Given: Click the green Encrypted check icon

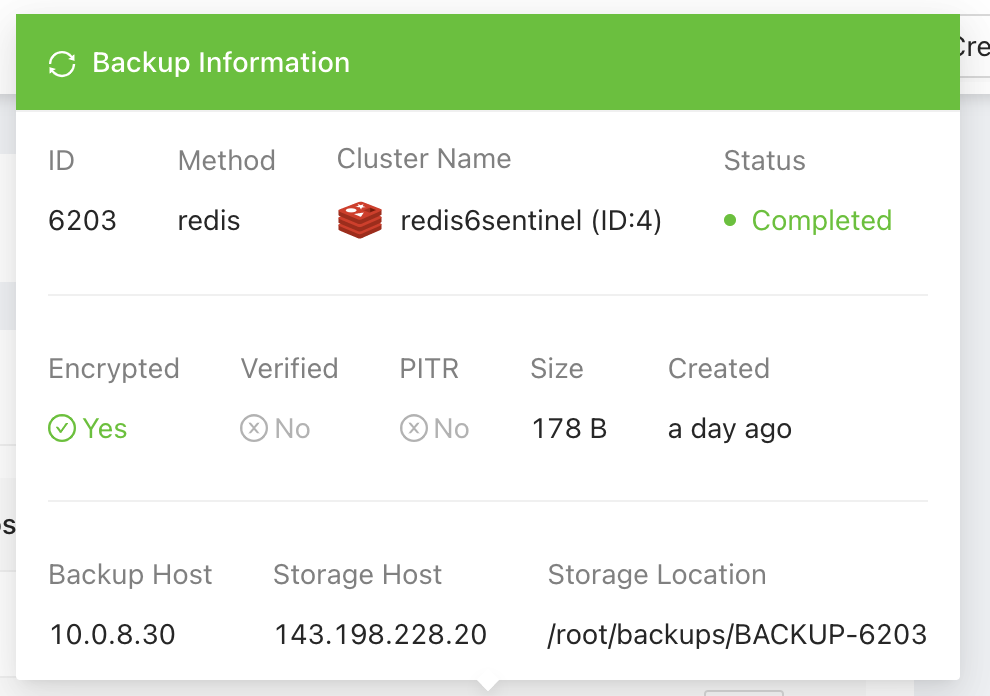Looking at the screenshot, I should 62,429.
